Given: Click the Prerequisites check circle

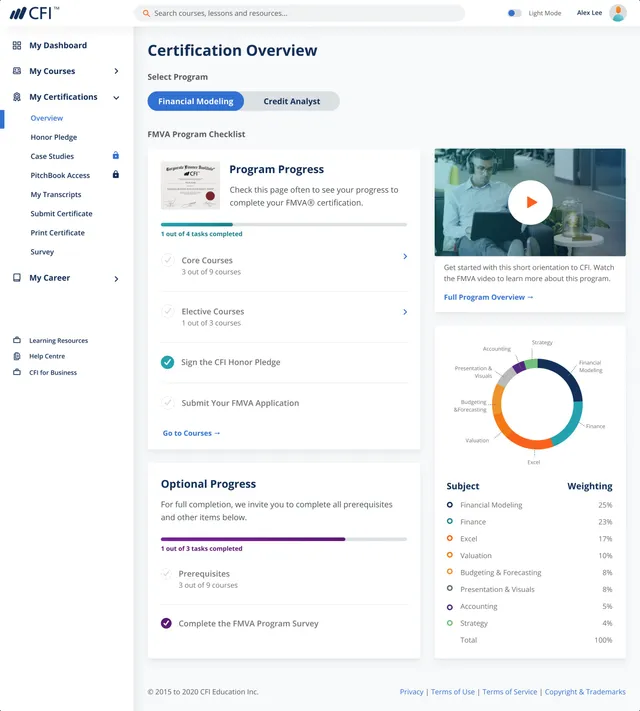Looking at the screenshot, I should (166, 574).
